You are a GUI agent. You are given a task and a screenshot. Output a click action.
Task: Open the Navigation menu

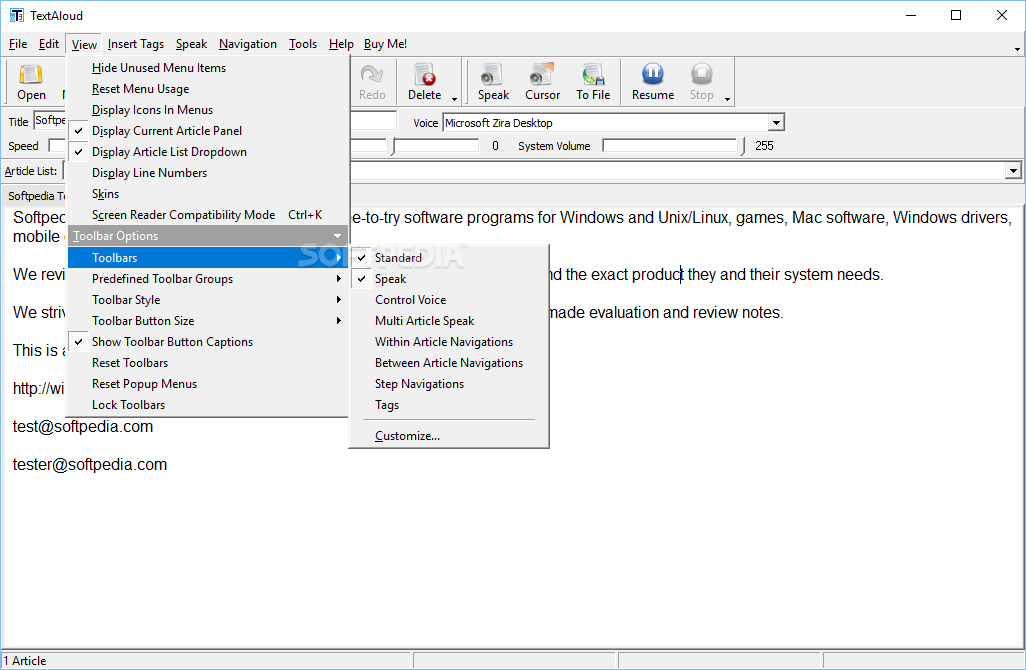pos(247,44)
